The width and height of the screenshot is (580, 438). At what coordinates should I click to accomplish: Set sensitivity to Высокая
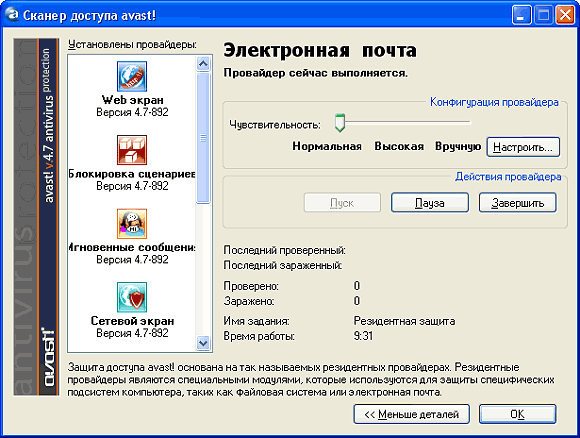tap(399, 146)
